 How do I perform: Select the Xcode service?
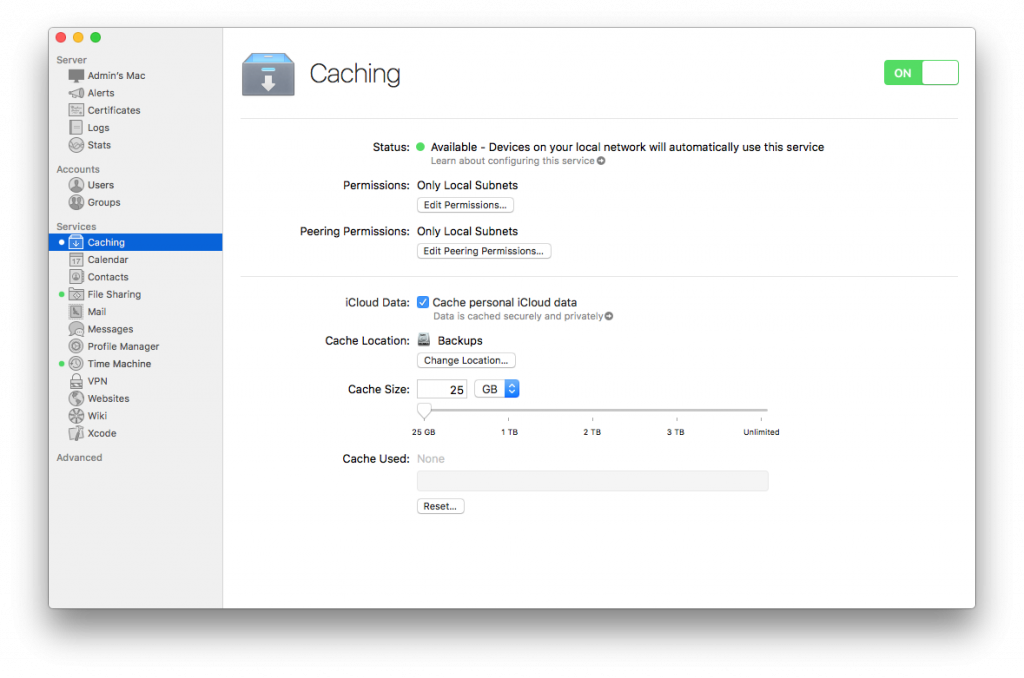(x=100, y=433)
